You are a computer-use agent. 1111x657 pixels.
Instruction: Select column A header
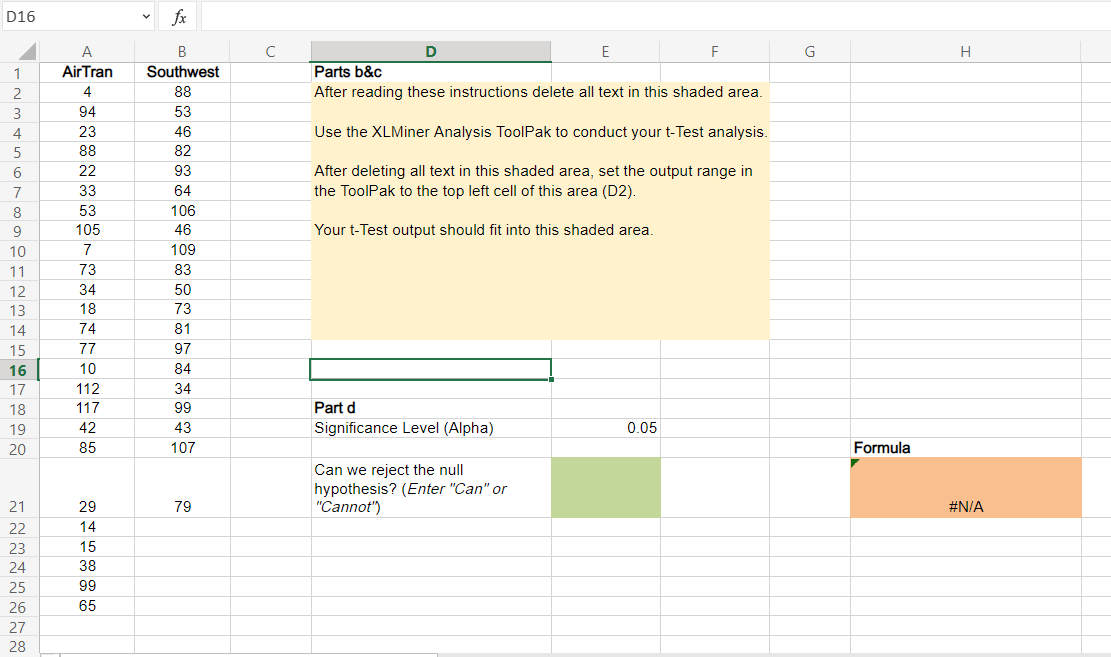[87, 52]
